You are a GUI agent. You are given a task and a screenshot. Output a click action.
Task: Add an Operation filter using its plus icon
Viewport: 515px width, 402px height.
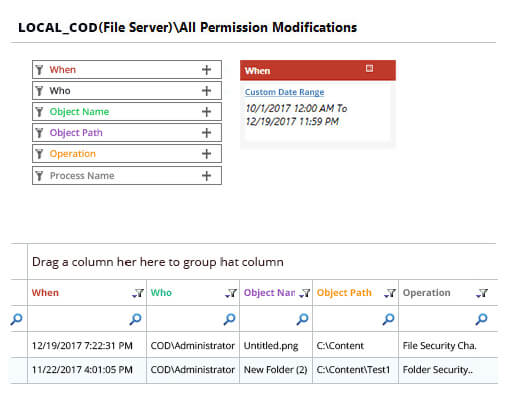pos(206,154)
